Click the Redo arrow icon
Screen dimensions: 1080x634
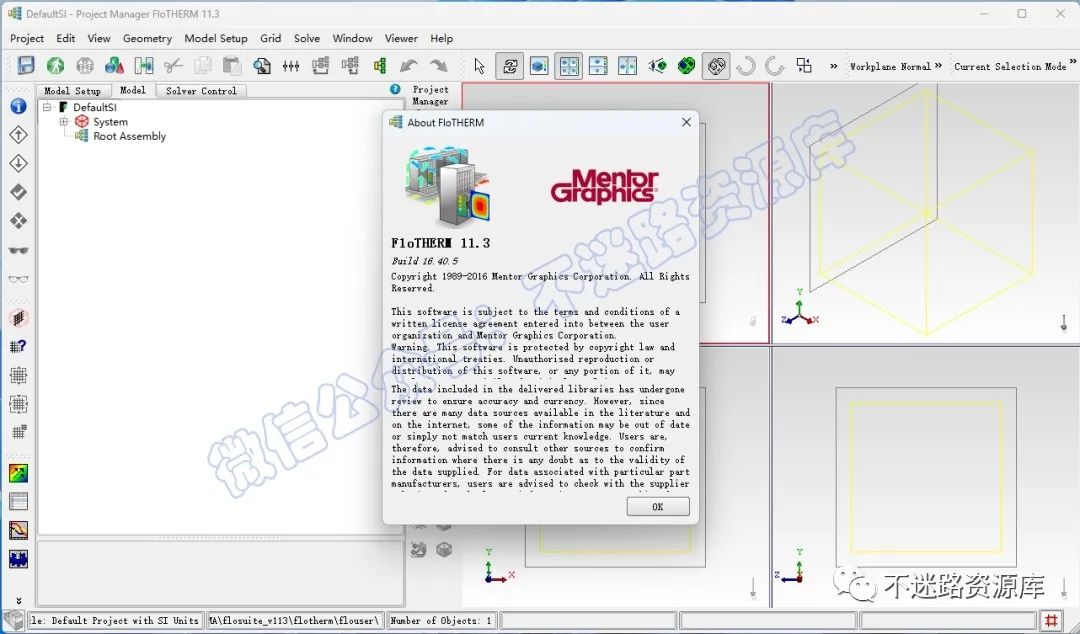tap(439, 65)
